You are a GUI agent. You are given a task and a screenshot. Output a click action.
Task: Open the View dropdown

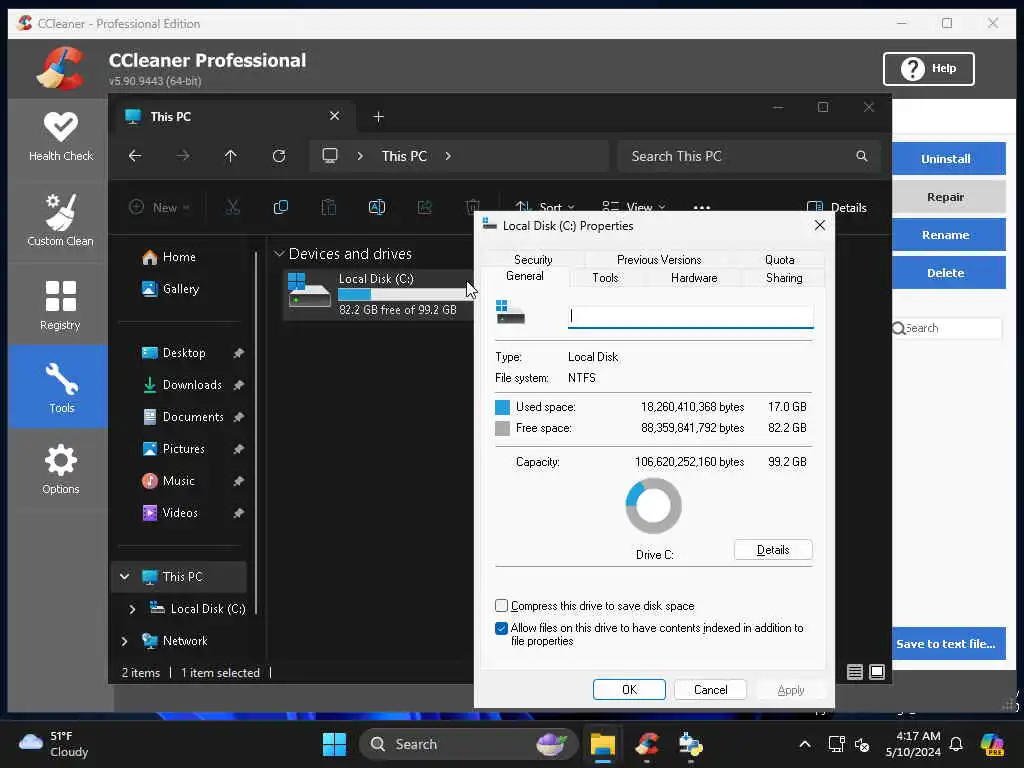click(x=633, y=208)
